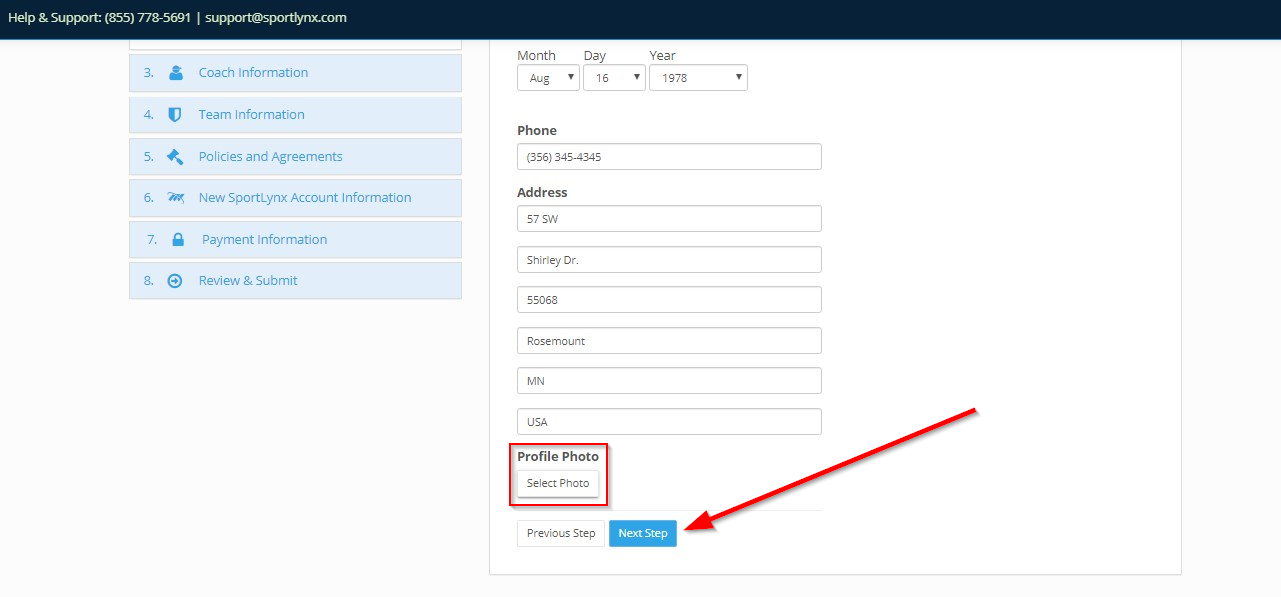Viewport: 1281px width, 597px height.
Task: Click the SportLynx logo icon in step 6
Action: (x=176, y=198)
